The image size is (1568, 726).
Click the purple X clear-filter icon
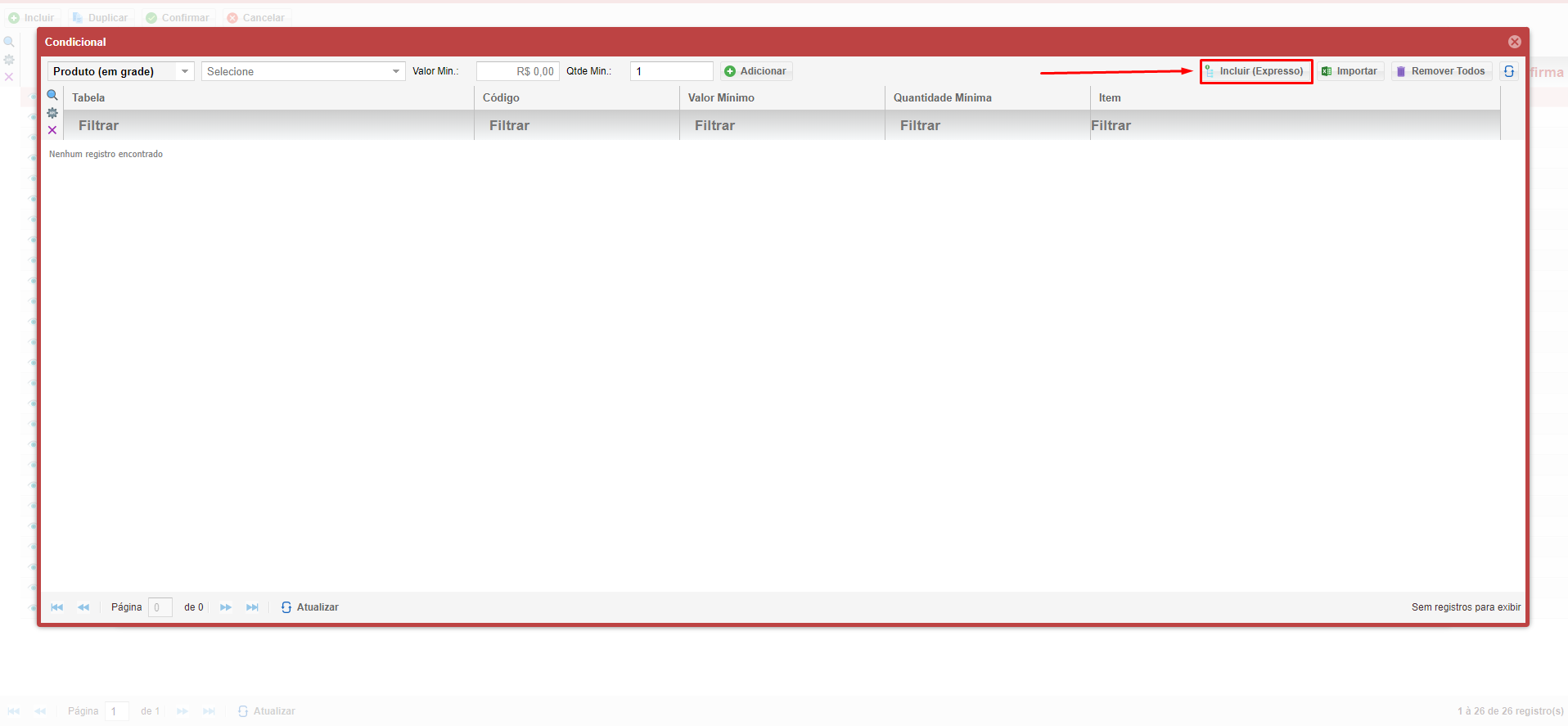pos(52,130)
